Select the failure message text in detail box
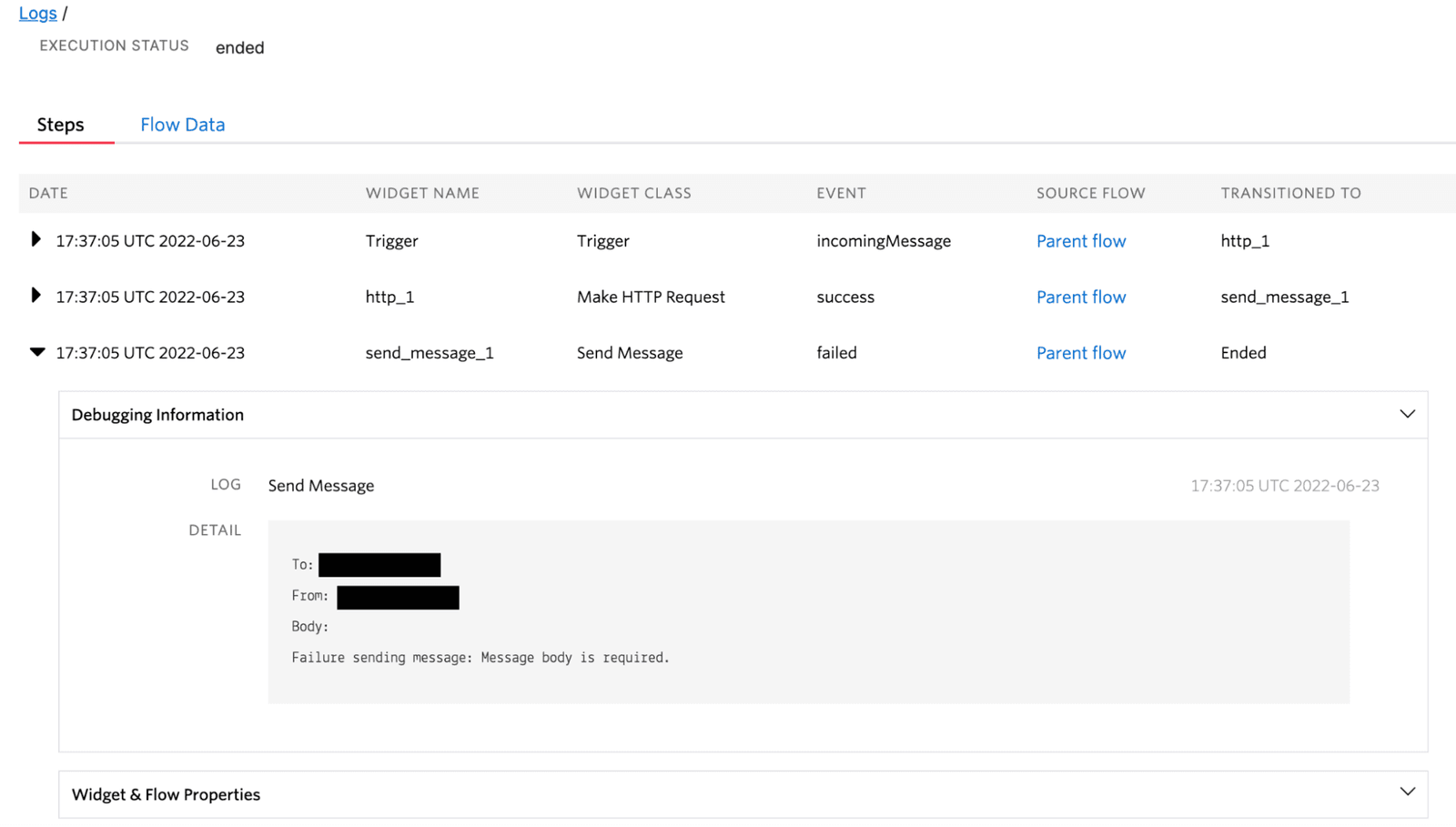 480,657
